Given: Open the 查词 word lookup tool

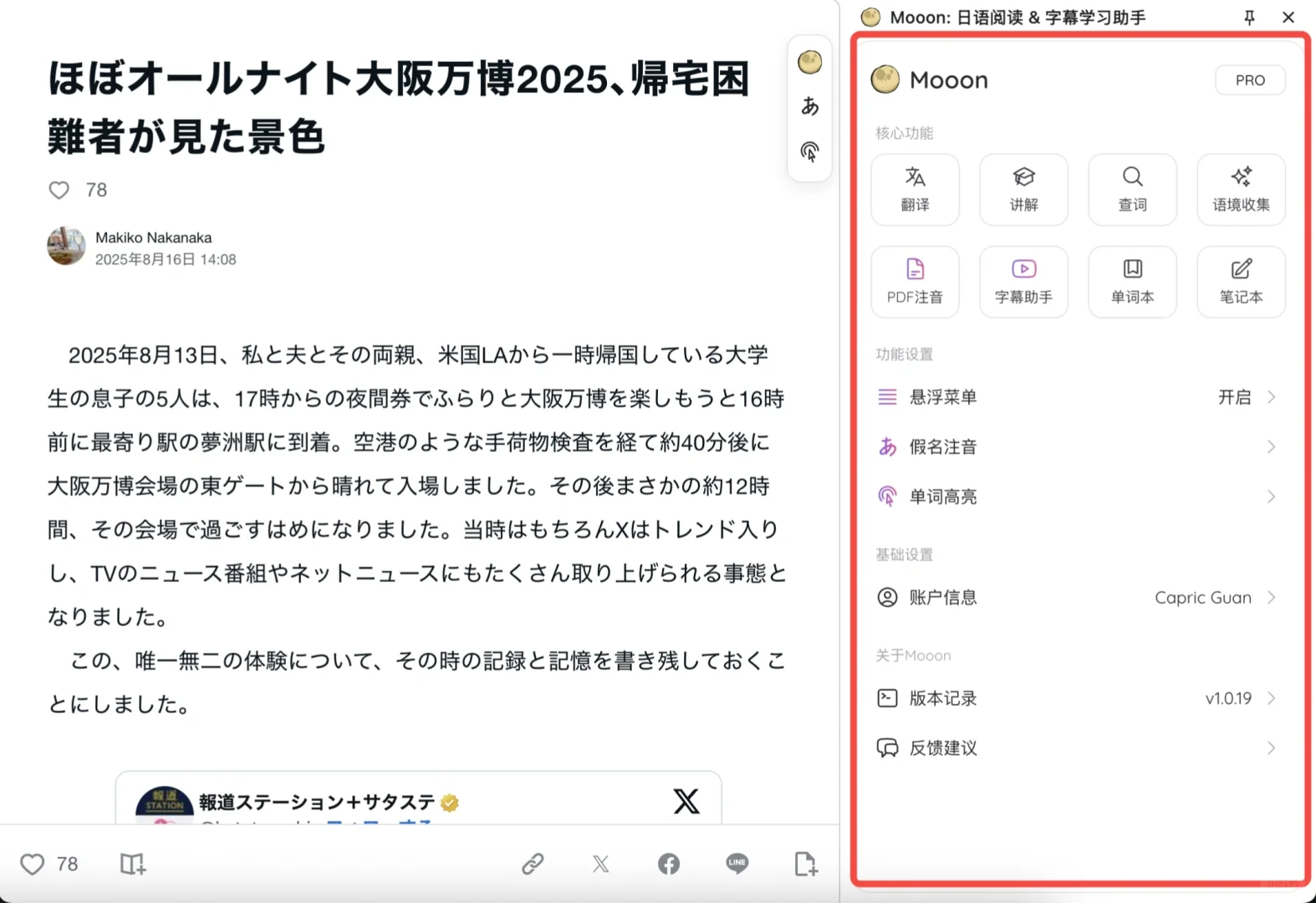Looking at the screenshot, I should [x=1132, y=190].
